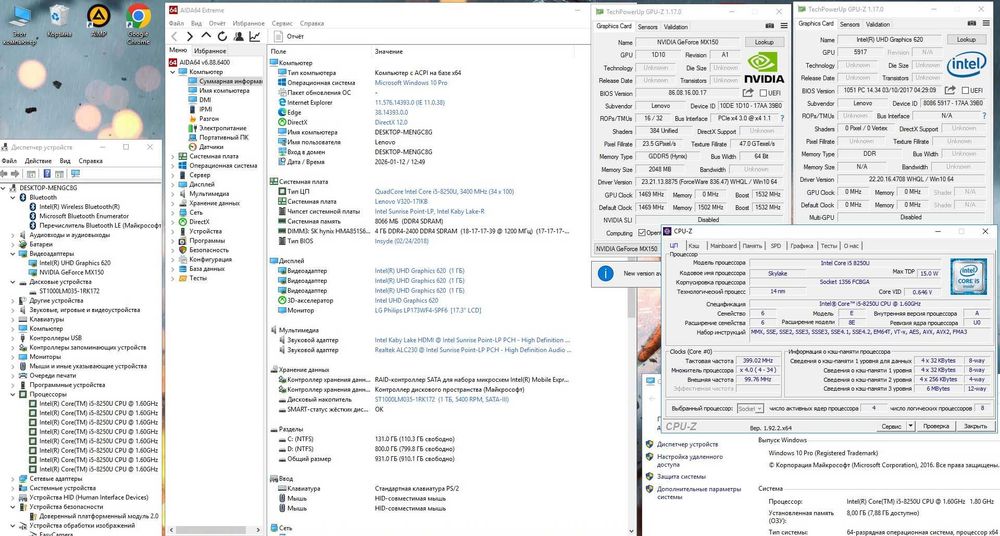Click Bus Interface question mark in NVIDIA GPU-Z

782,118
